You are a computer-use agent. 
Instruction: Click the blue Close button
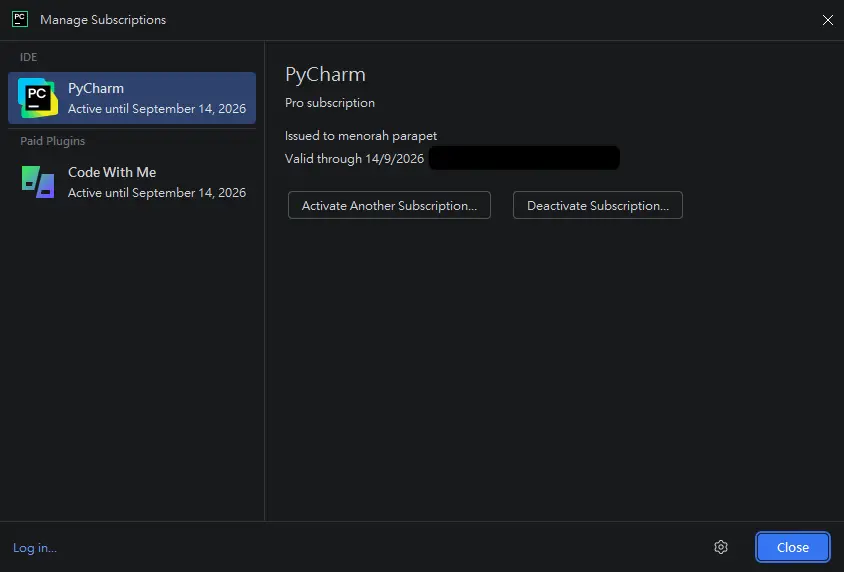(x=793, y=547)
